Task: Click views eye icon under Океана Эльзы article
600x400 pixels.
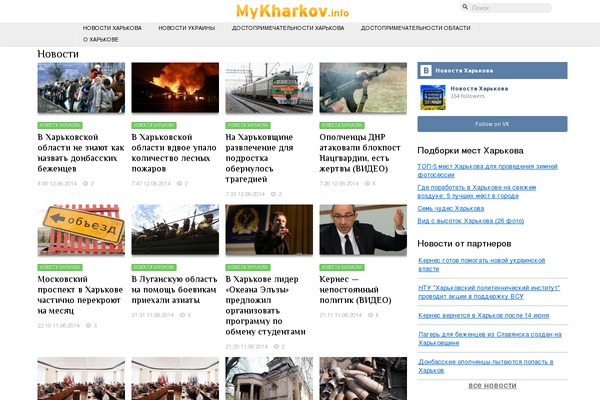Action: coord(276,346)
